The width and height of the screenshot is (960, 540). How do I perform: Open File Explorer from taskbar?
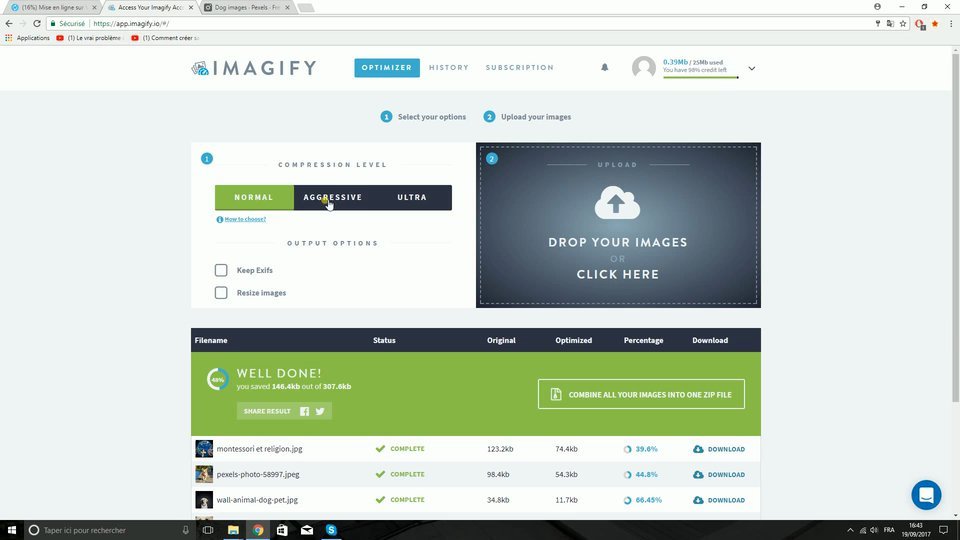(233, 530)
